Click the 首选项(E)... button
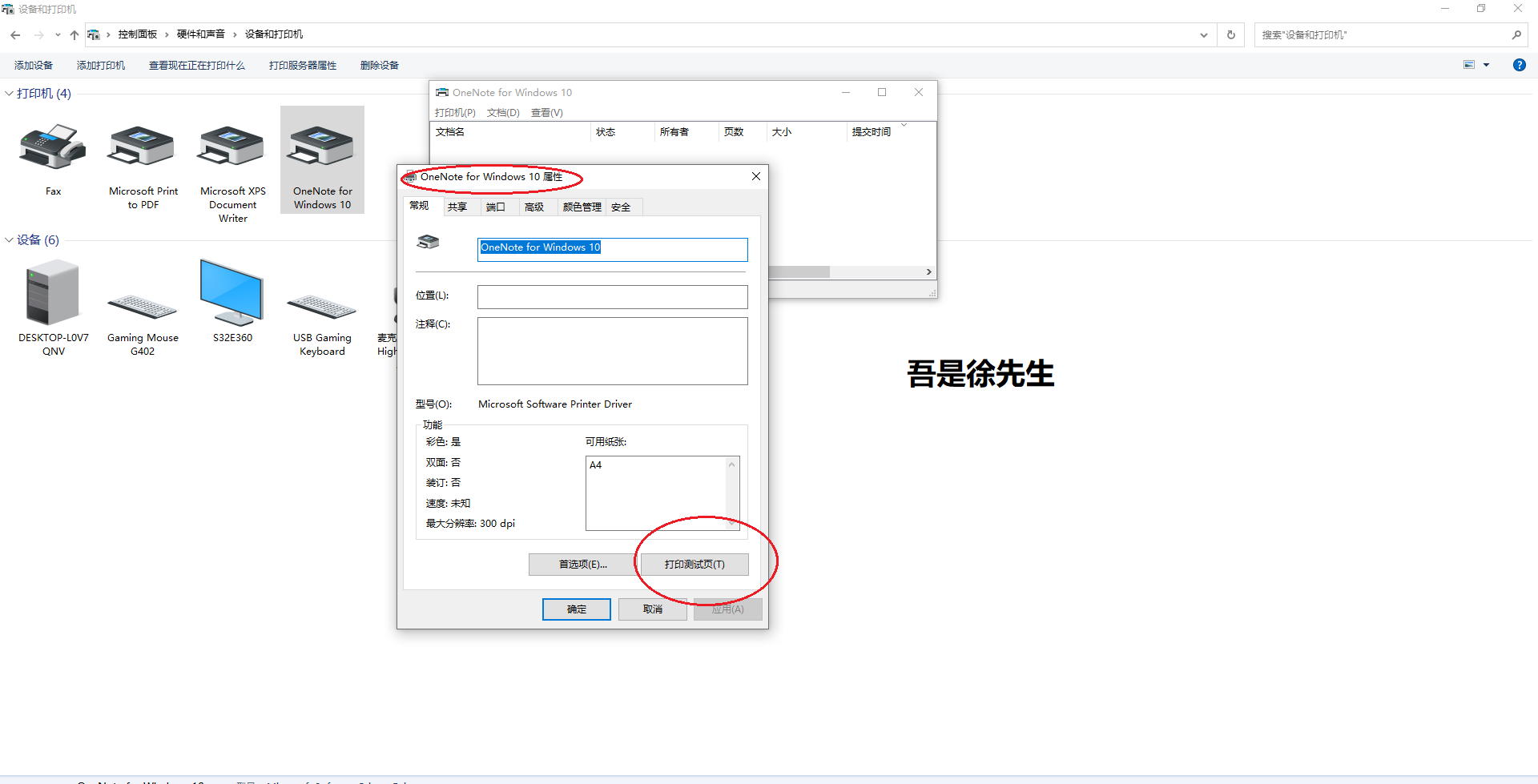 pos(582,565)
